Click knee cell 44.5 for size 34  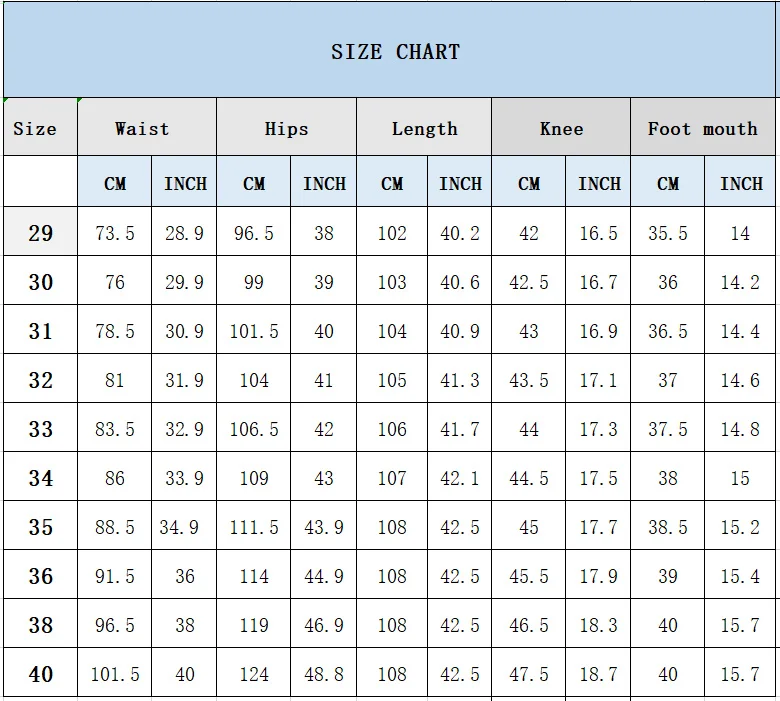click(529, 478)
